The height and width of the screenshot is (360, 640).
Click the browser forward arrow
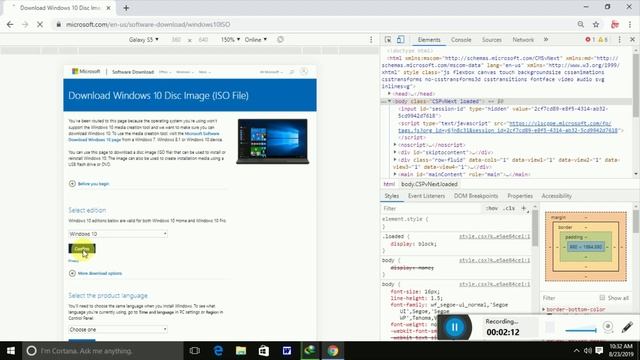25,24
